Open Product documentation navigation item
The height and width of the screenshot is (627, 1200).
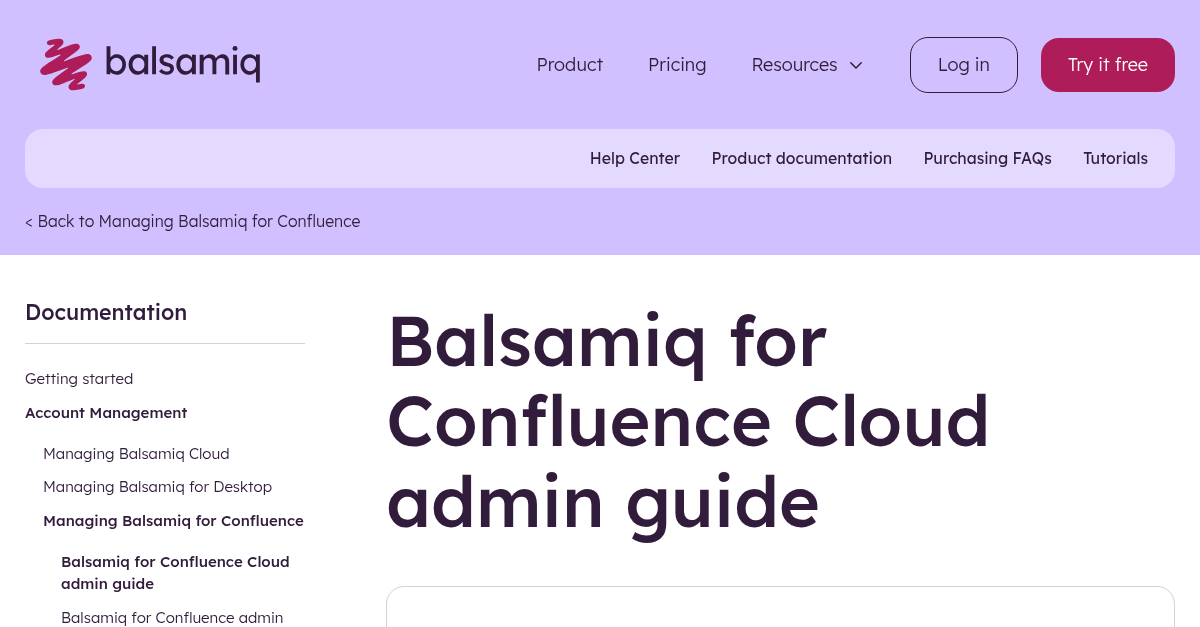[x=801, y=158]
